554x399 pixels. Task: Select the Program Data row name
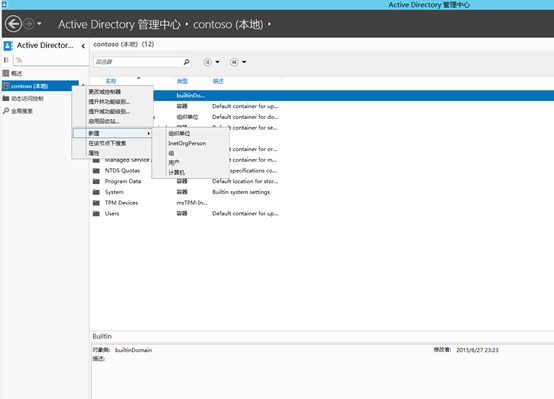tap(123, 181)
